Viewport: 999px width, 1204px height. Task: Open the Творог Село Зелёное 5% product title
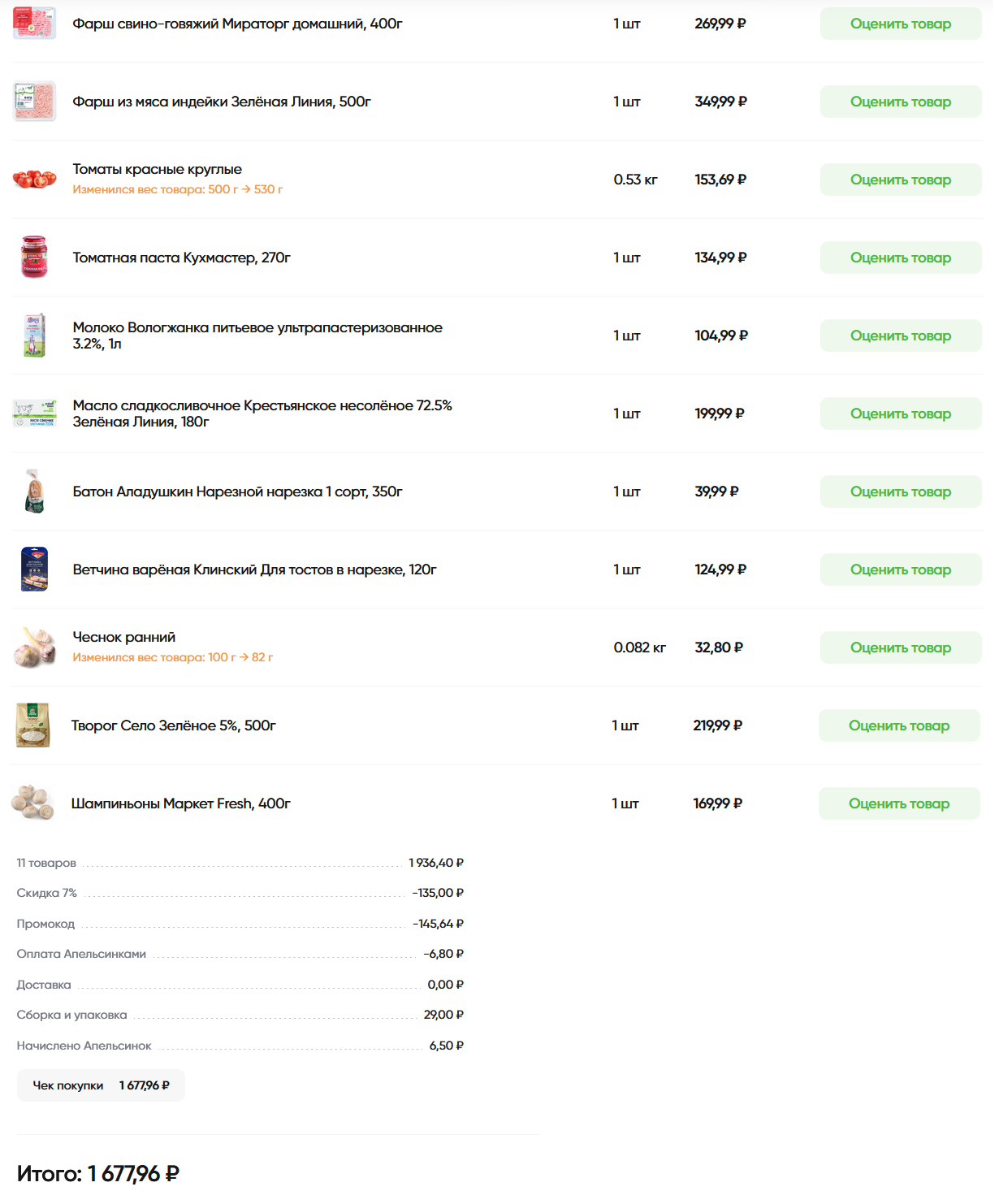click(173, 725)
